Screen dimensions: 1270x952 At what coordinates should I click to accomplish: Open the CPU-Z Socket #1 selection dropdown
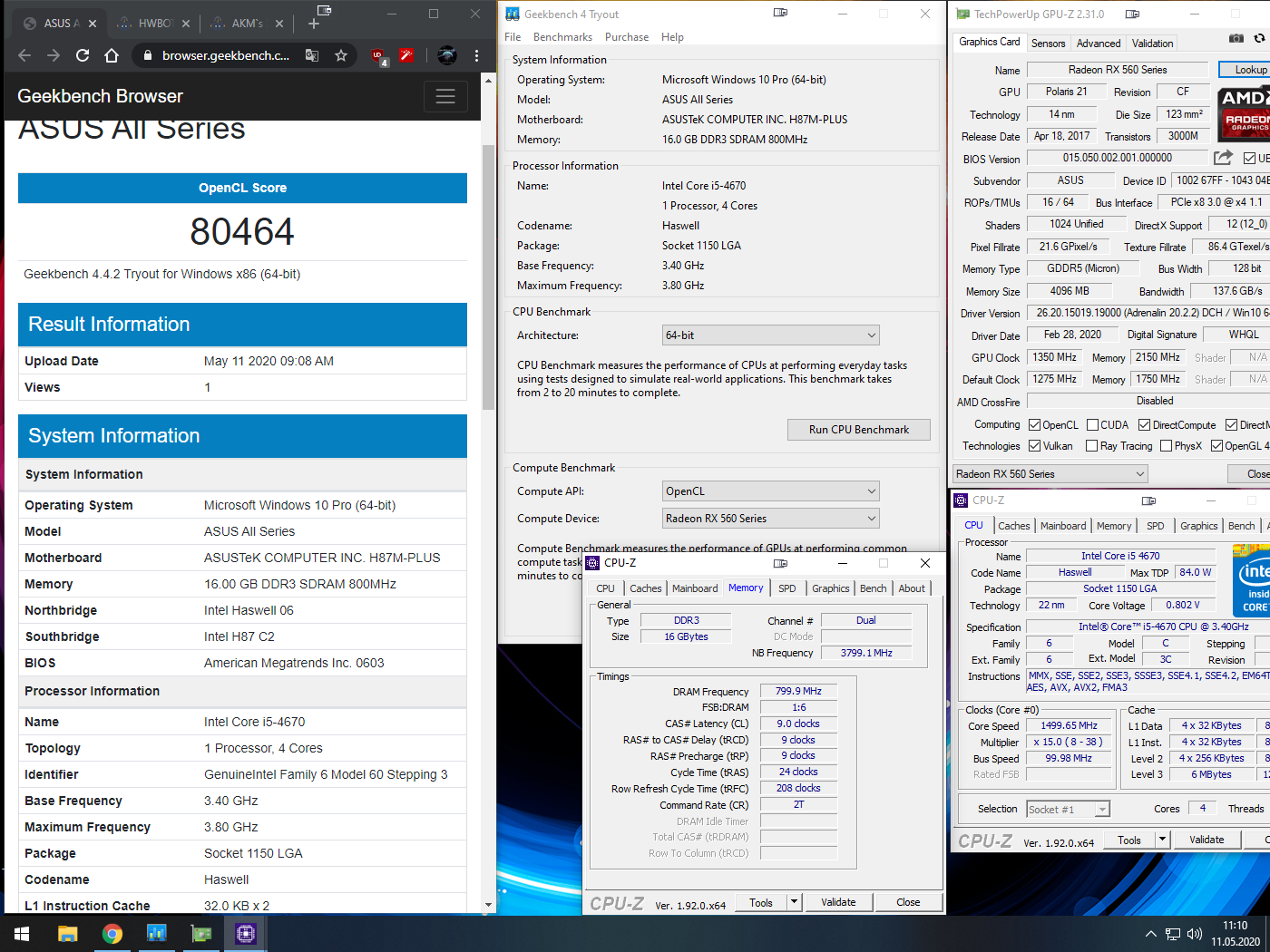click(x=1068, y=810)
